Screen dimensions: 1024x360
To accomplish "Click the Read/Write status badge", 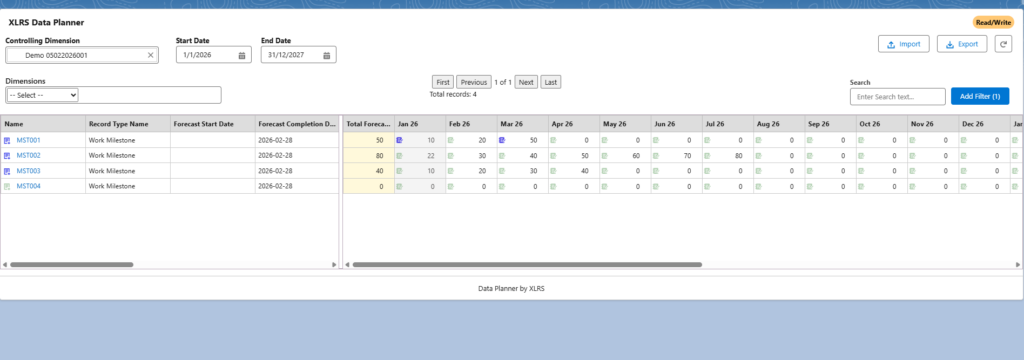I will [993, 22].
